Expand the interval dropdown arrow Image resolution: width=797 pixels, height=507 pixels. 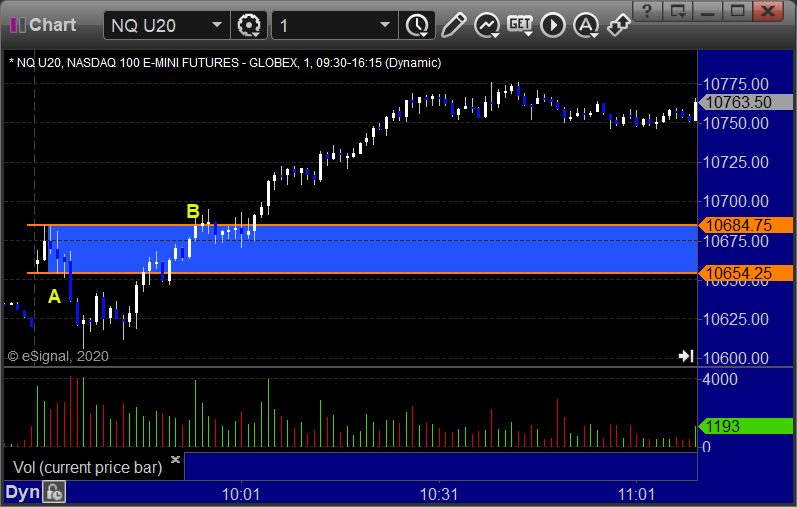click(385, 25)
